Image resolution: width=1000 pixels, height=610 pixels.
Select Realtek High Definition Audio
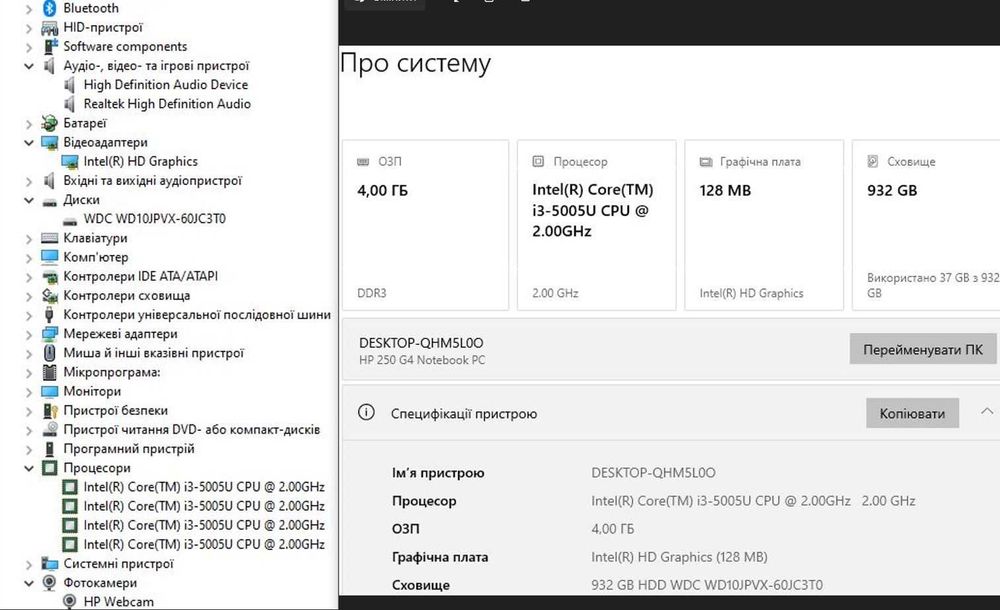click(x=167, y=104)
